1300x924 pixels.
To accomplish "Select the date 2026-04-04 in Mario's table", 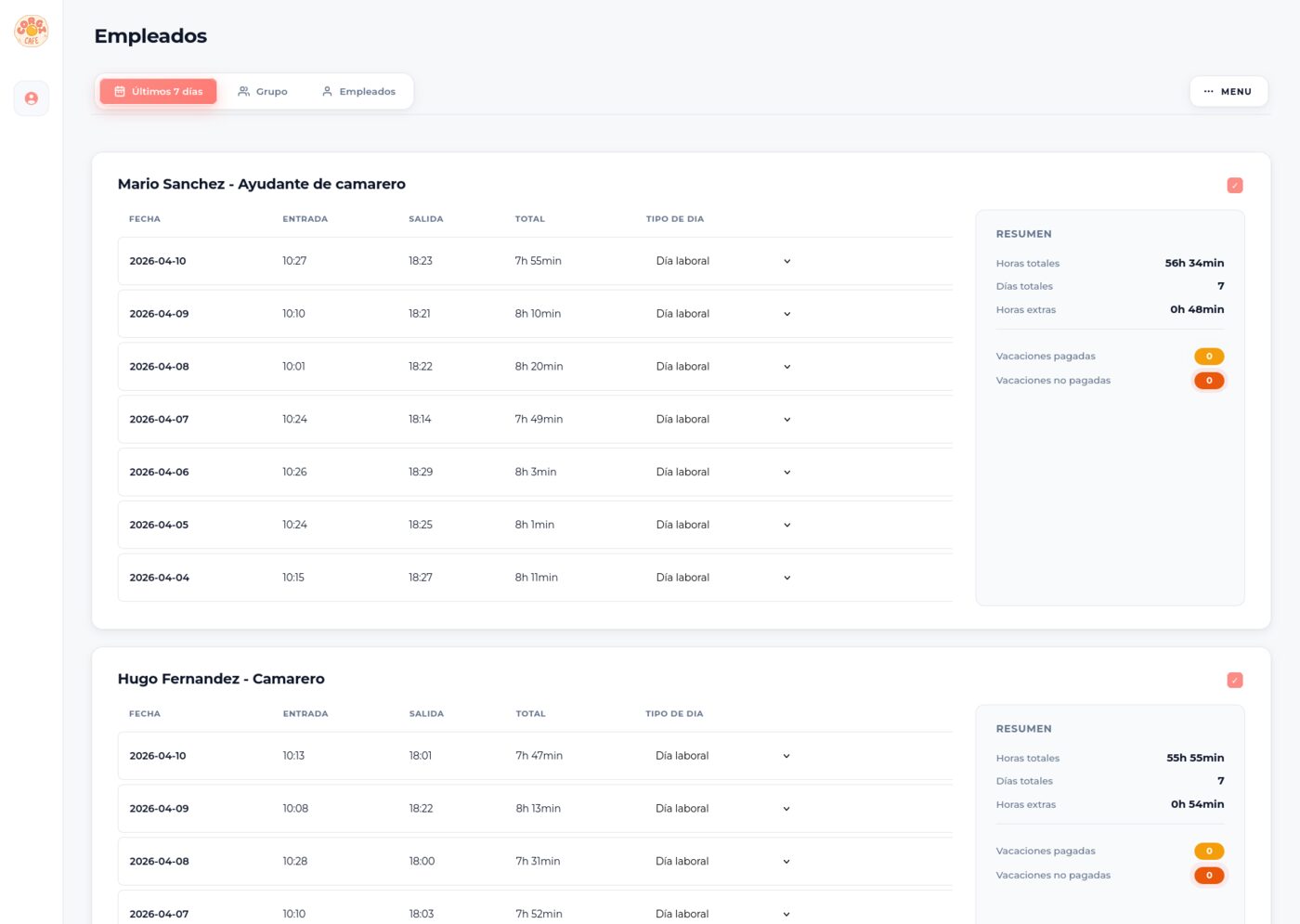I will click(159, 577).
